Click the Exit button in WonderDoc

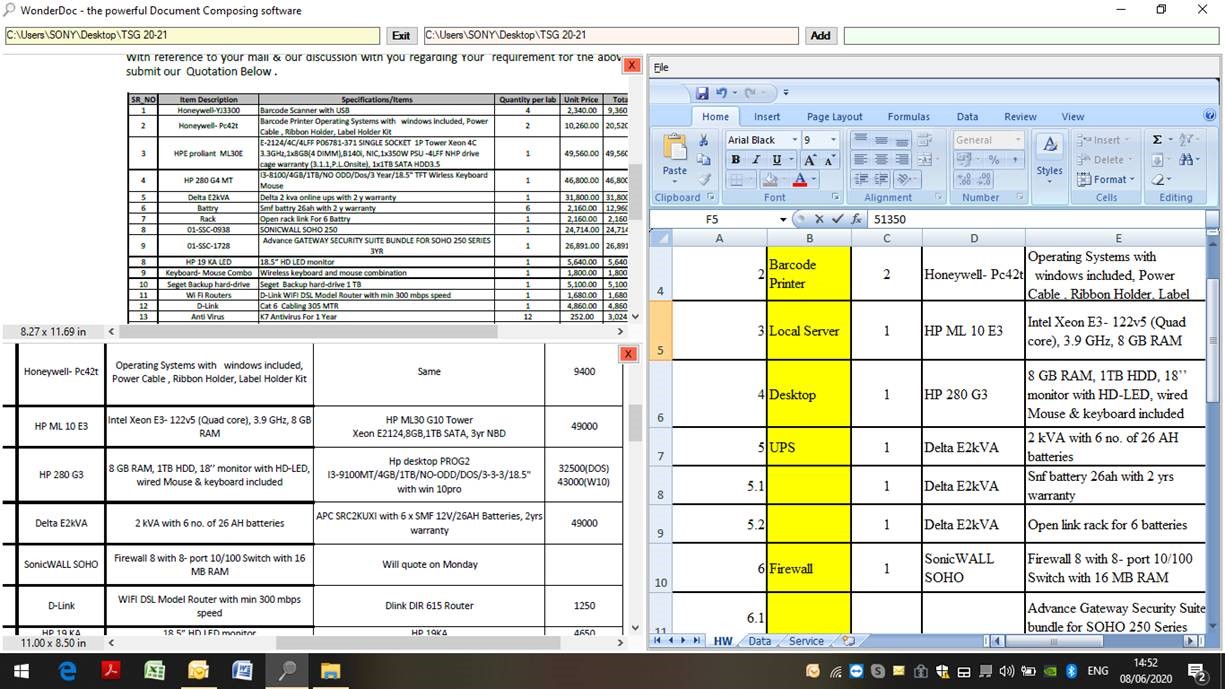401,35
